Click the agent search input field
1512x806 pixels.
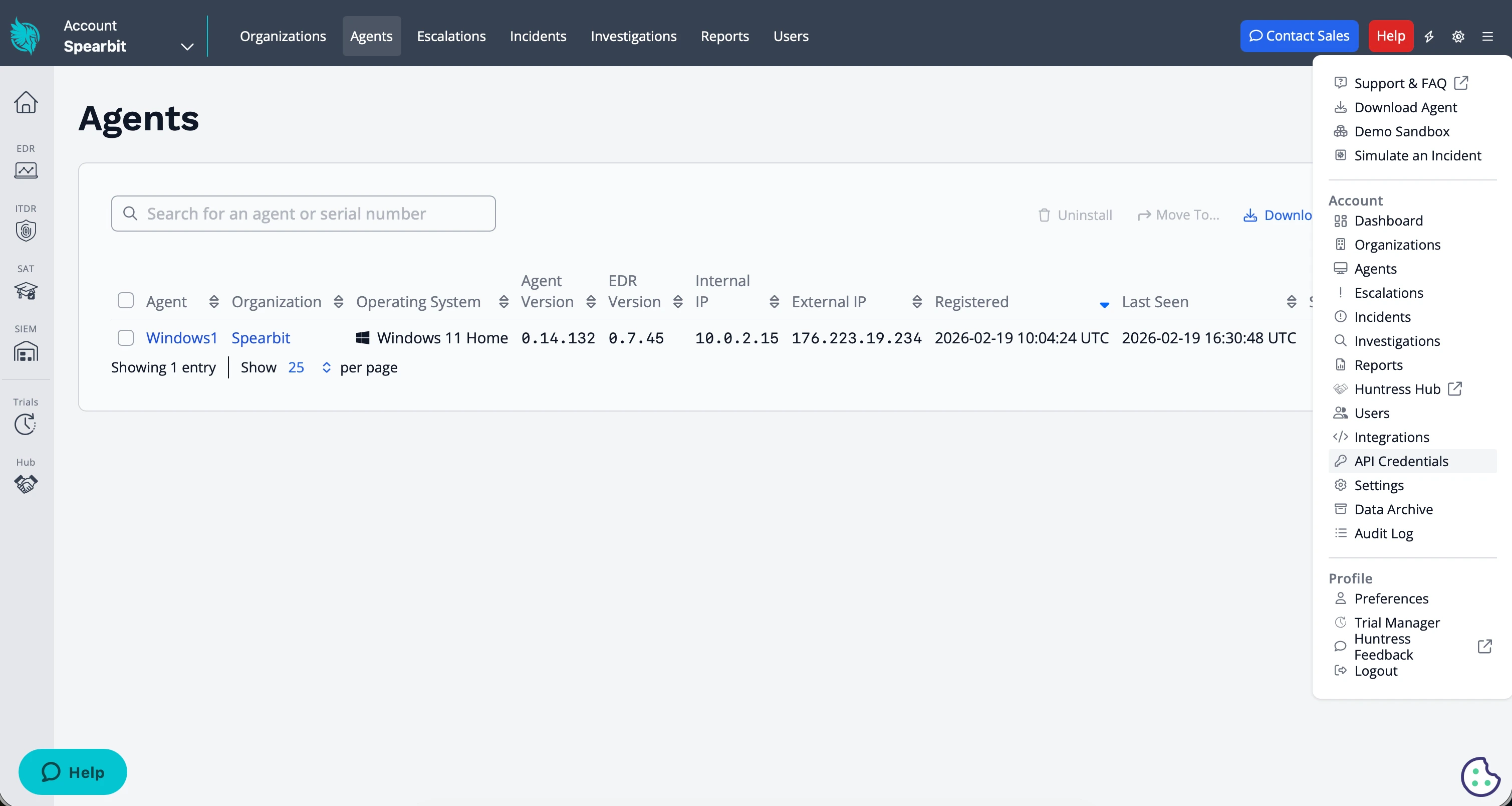click(303, 214)
